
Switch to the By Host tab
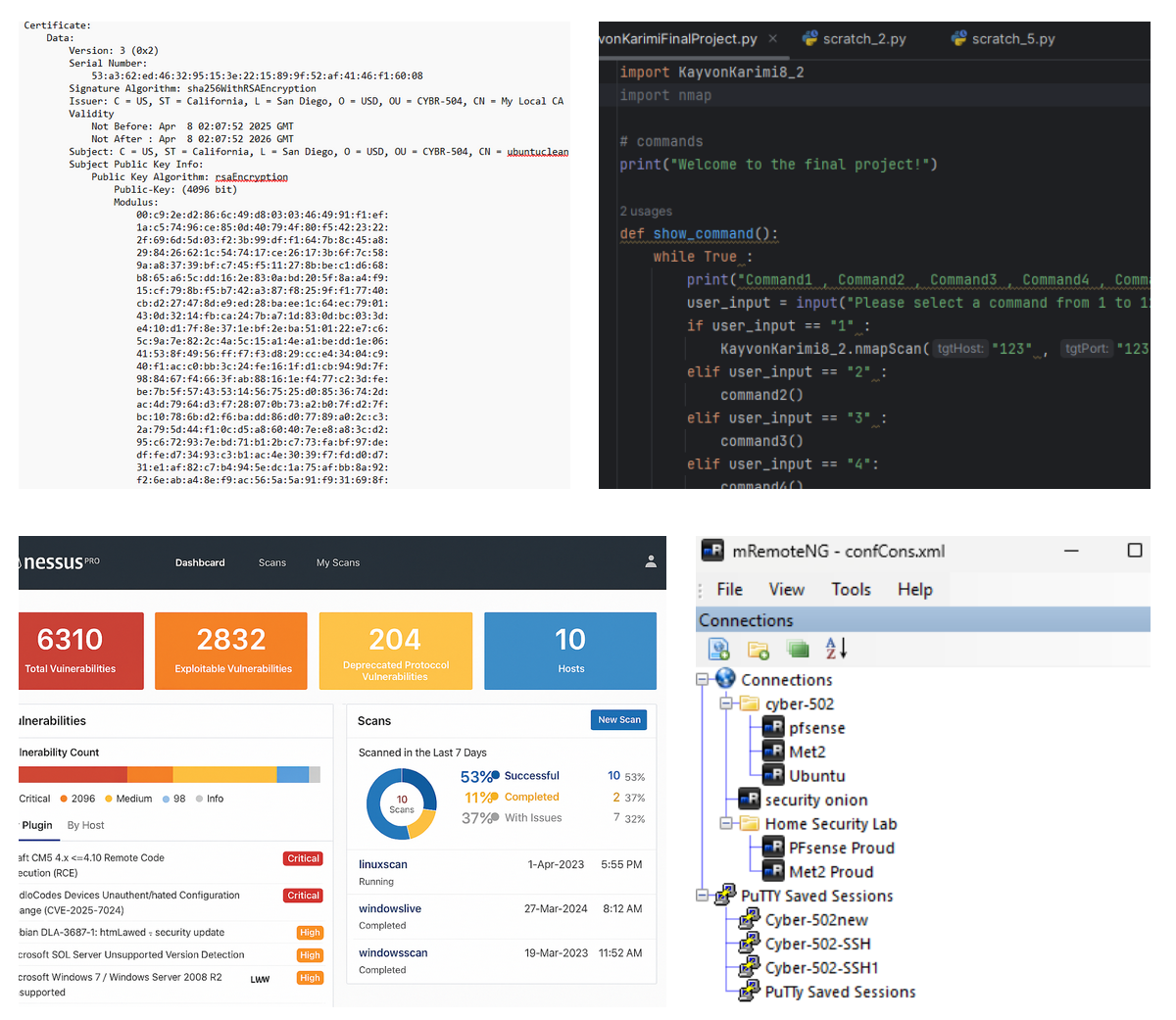coord(85,825)
